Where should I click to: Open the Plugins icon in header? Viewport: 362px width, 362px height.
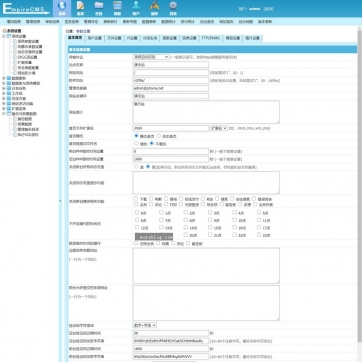click(x=154, y=8)
